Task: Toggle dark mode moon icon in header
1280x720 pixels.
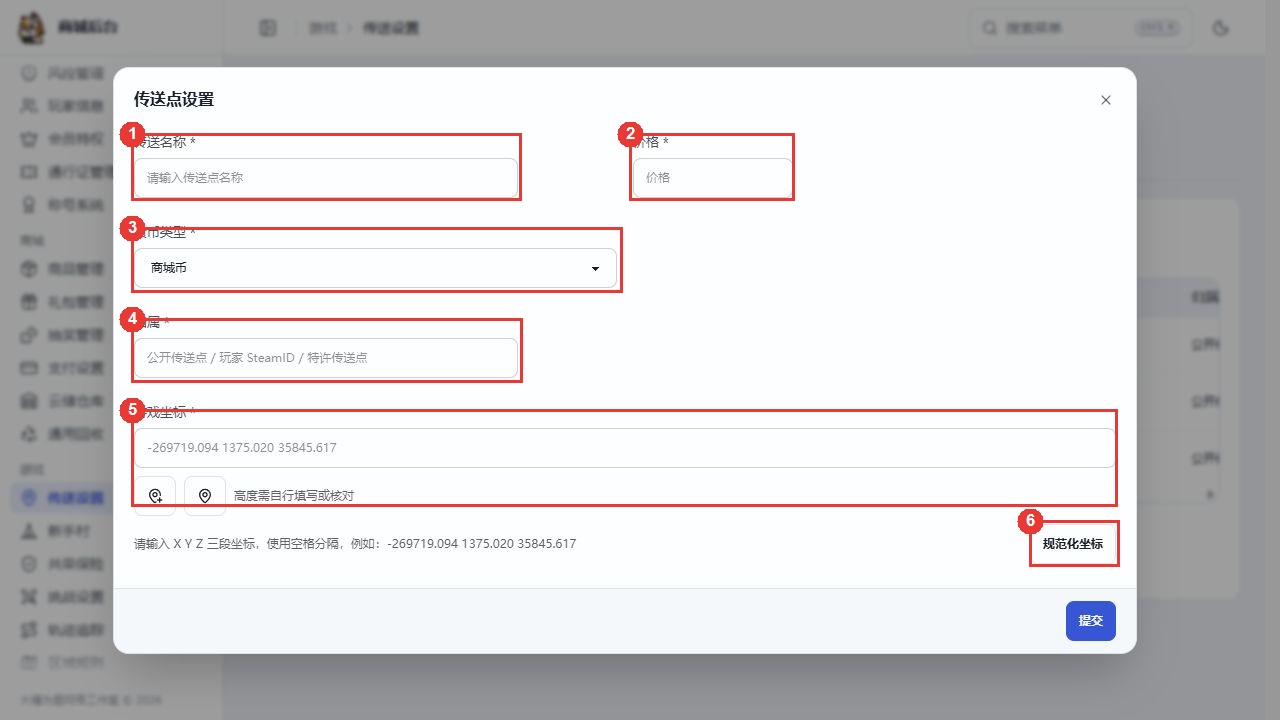Action: 1220,28
